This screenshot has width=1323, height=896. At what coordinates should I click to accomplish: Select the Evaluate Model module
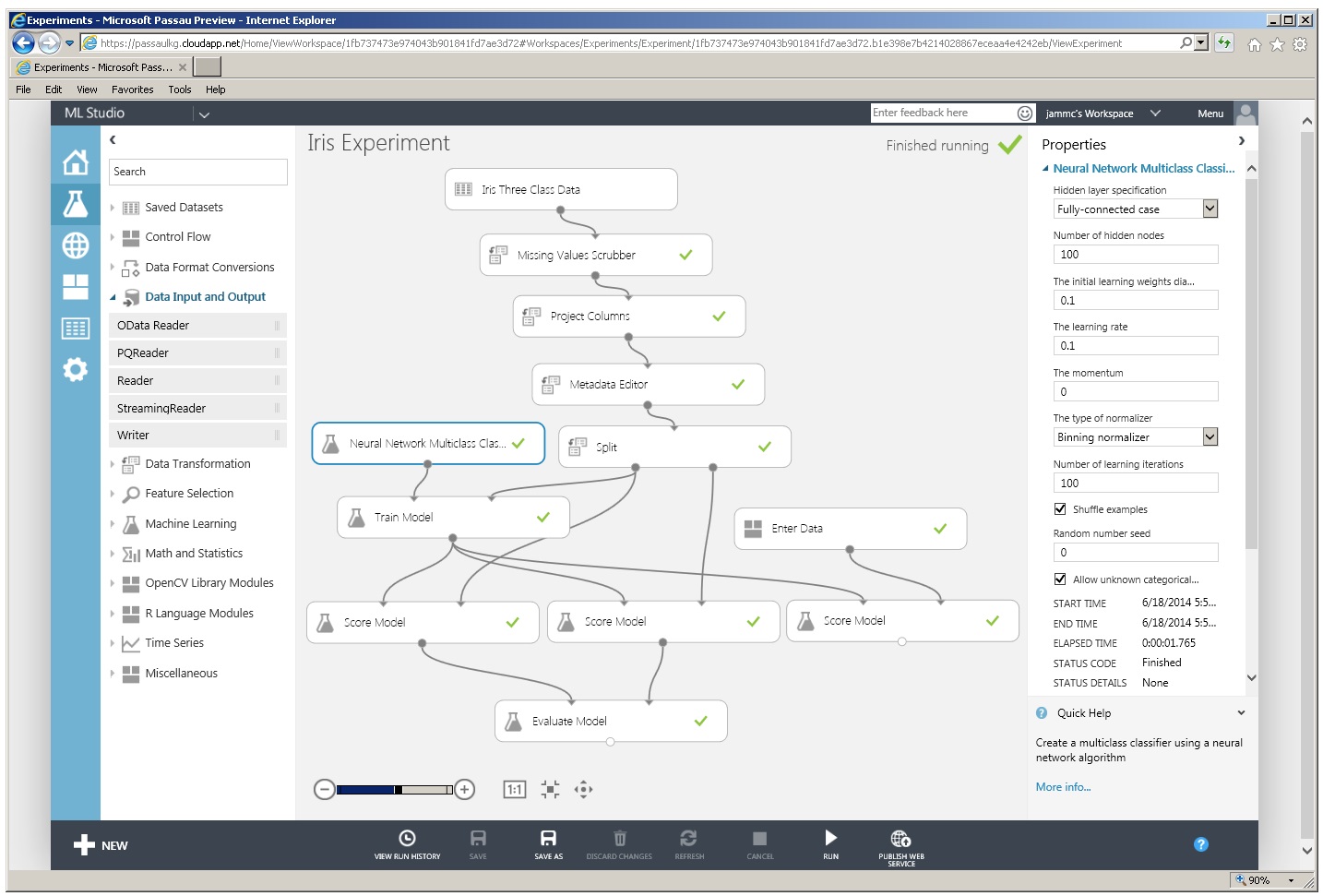[611, 722]
